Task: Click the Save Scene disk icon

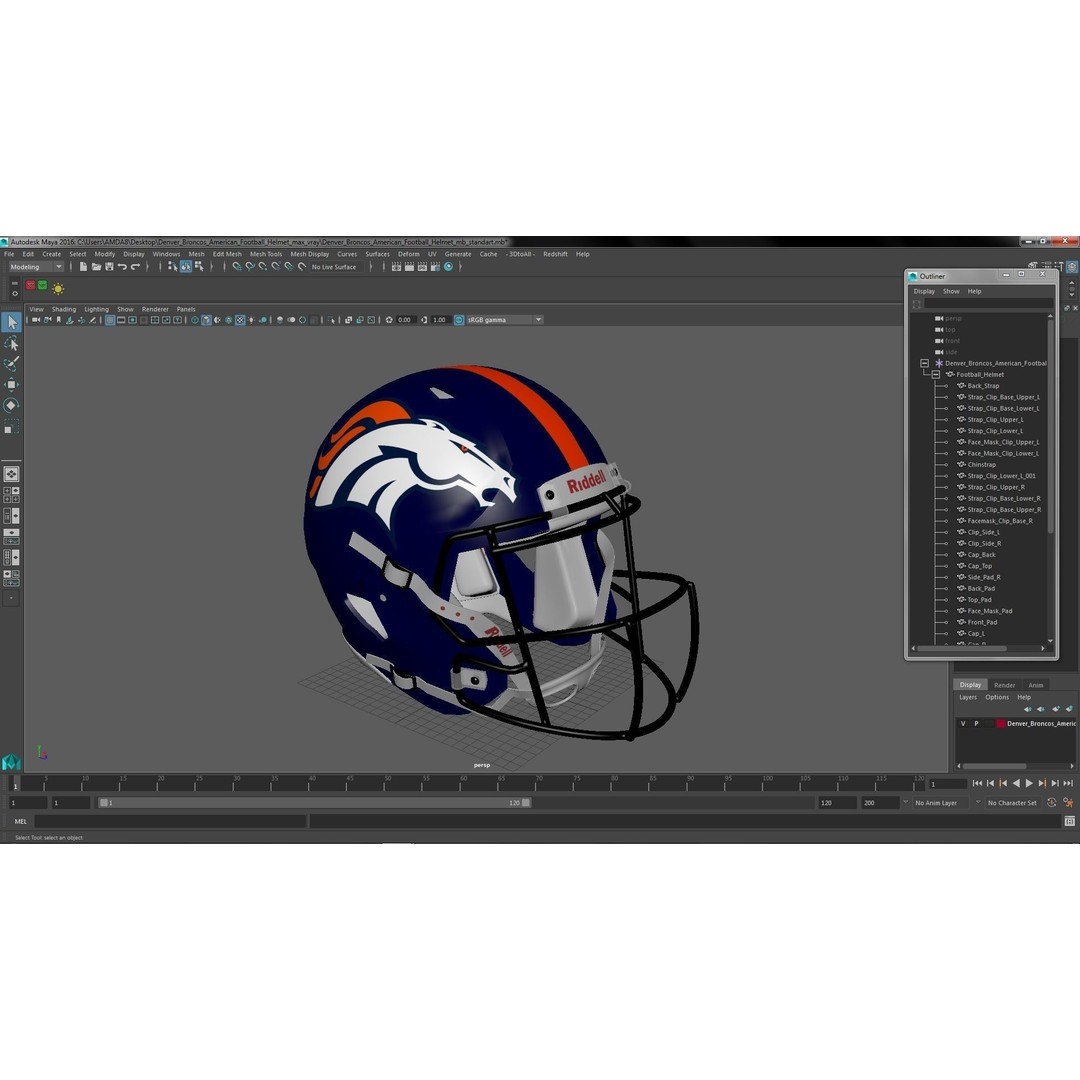Action: (109, 267)
